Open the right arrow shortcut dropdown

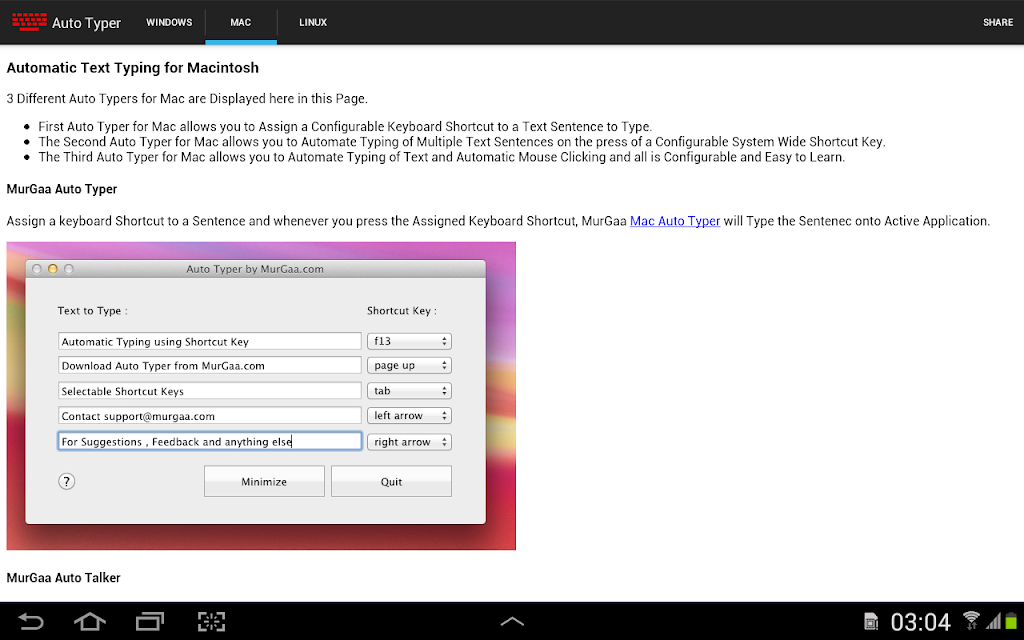click(x=409, y=441)
